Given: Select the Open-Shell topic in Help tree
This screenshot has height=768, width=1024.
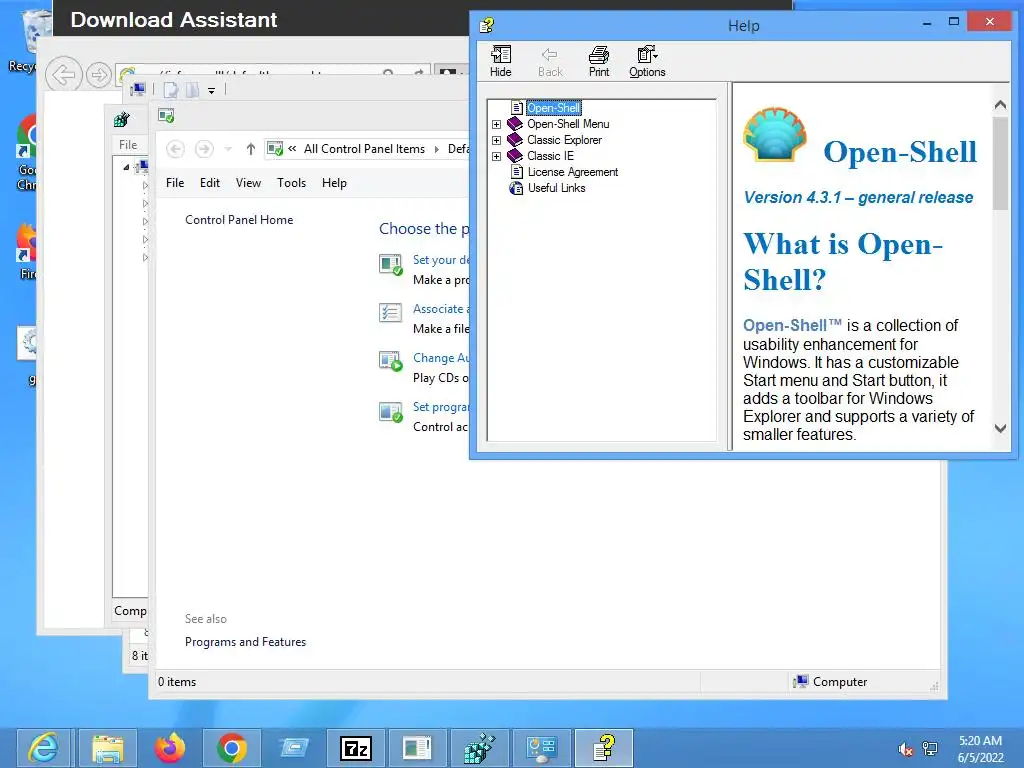Looking at the screenshot, I should click(x=553, y=108).
